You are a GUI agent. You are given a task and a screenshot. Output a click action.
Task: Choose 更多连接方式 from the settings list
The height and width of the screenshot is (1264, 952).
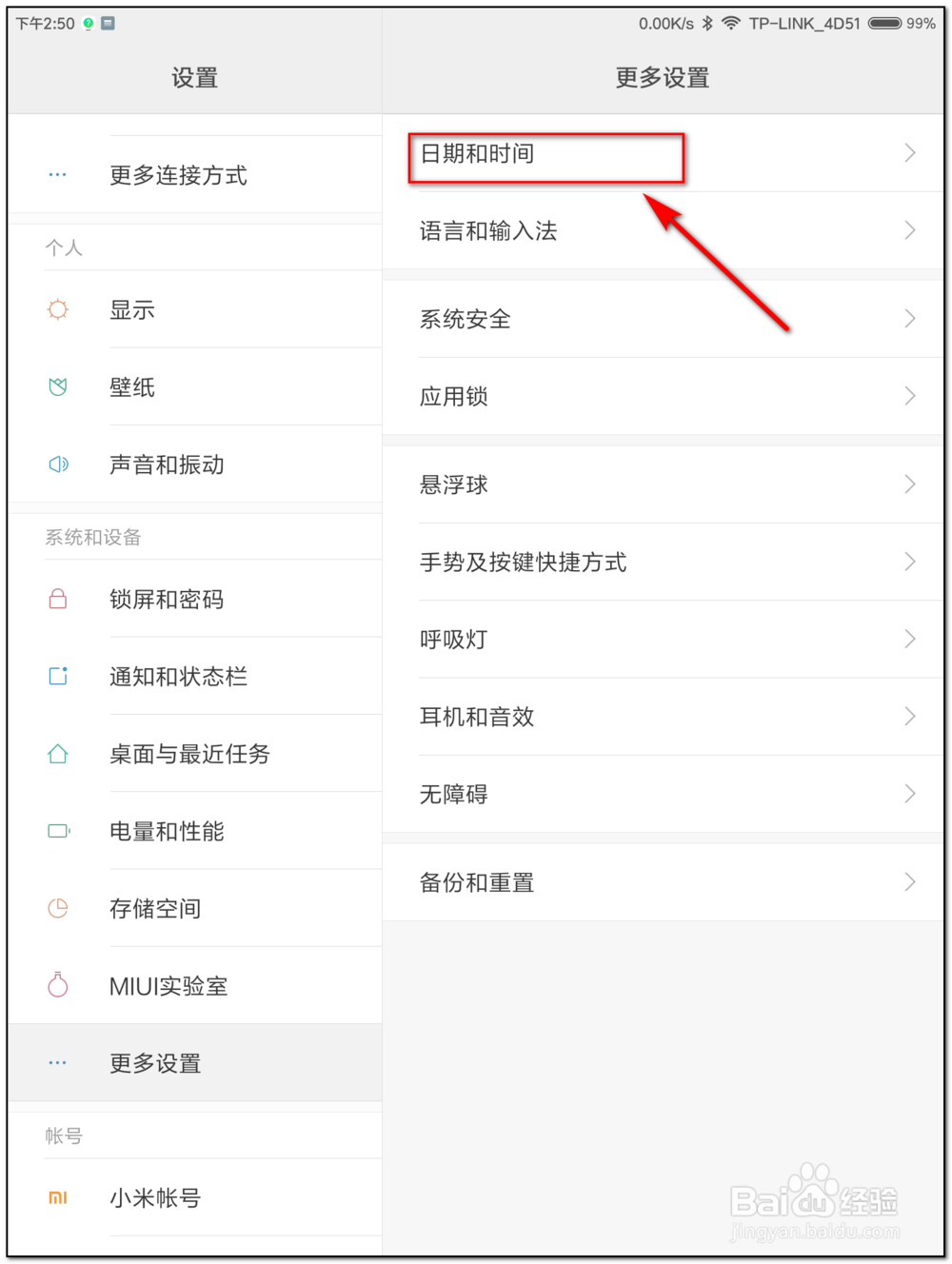pos(178,175)
